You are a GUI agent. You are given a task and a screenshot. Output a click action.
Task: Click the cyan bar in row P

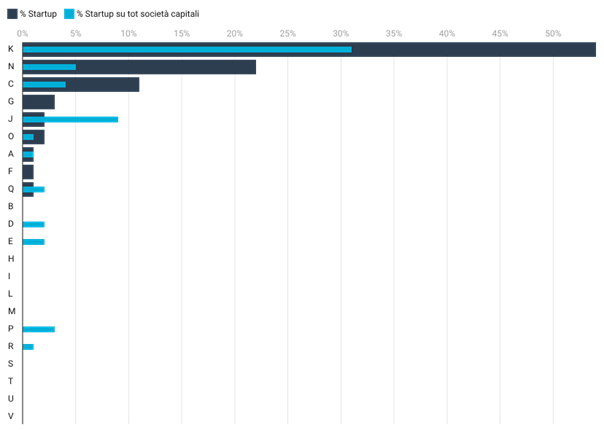[x=38, y=329]
